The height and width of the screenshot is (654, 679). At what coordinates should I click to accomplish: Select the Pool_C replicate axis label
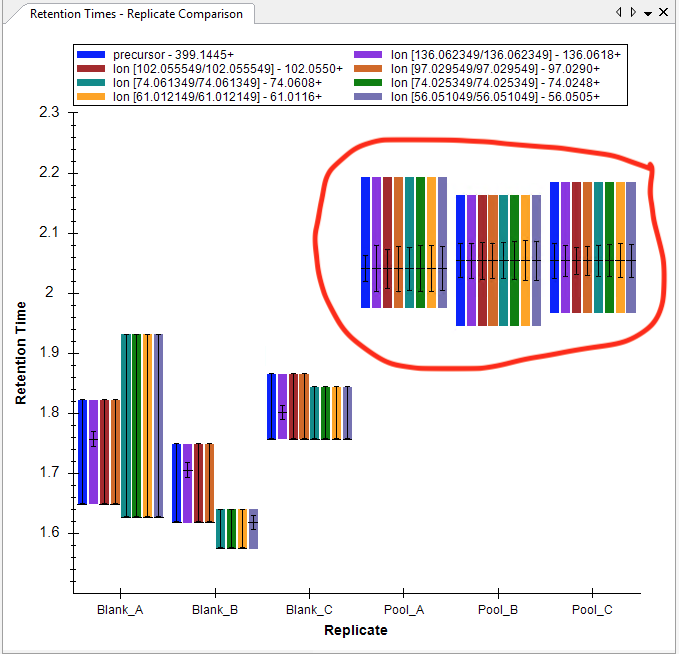coord(593,610)
